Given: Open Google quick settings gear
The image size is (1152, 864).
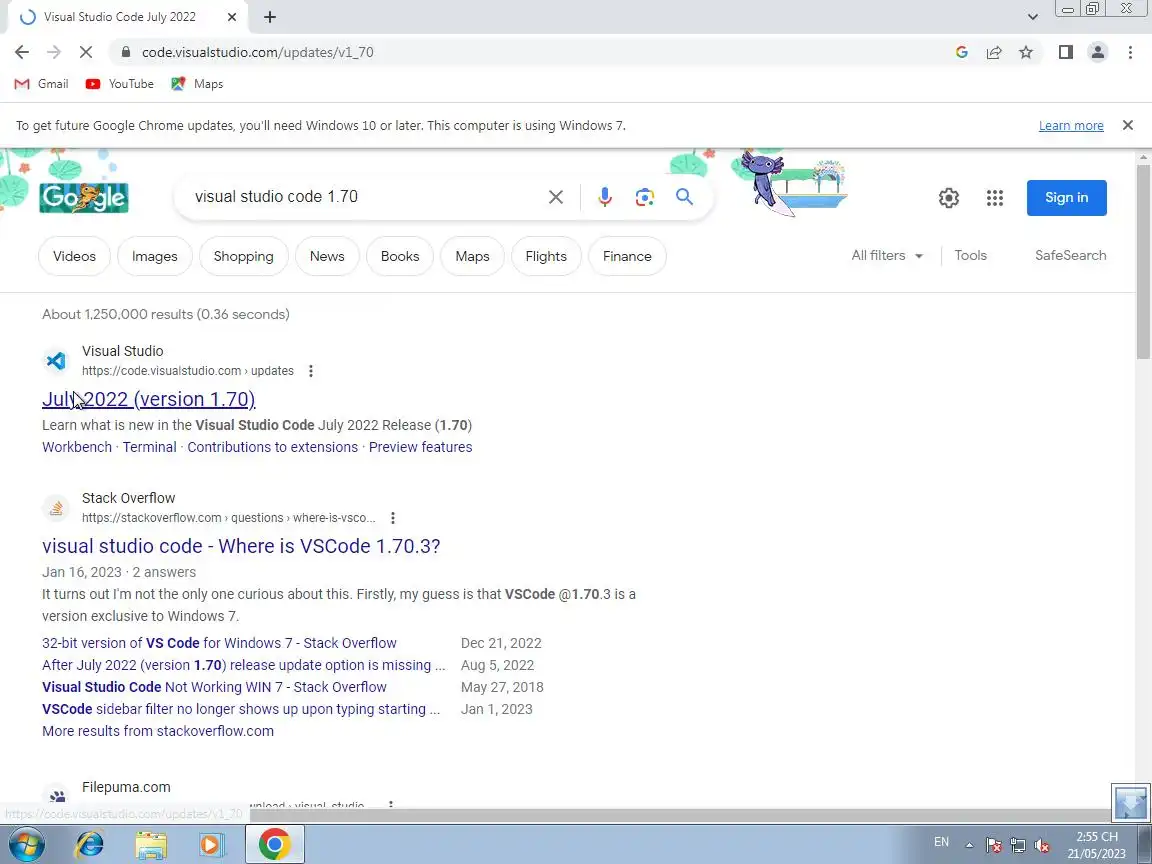Looking at the screenshot, I should [948, 198].
